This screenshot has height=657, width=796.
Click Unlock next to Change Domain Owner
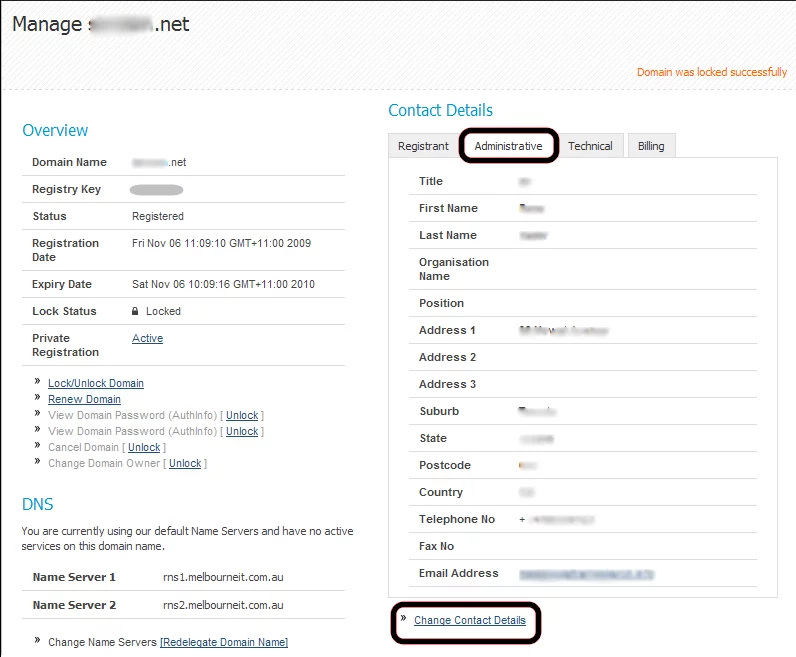pos(185,463)
